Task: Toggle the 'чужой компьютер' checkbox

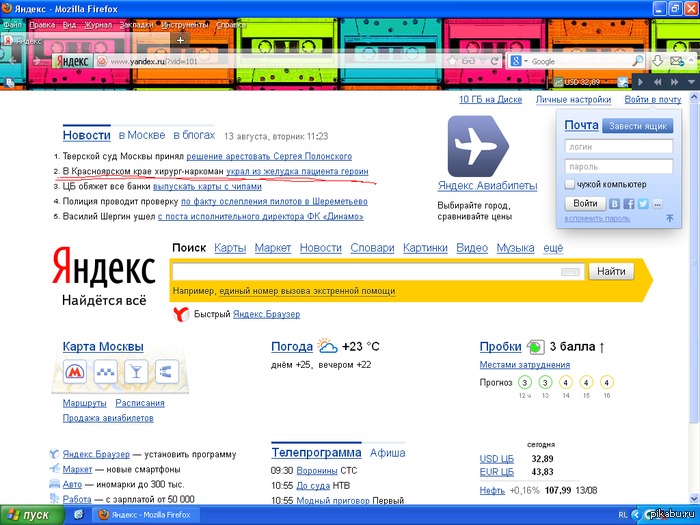Action: (569, 184)
